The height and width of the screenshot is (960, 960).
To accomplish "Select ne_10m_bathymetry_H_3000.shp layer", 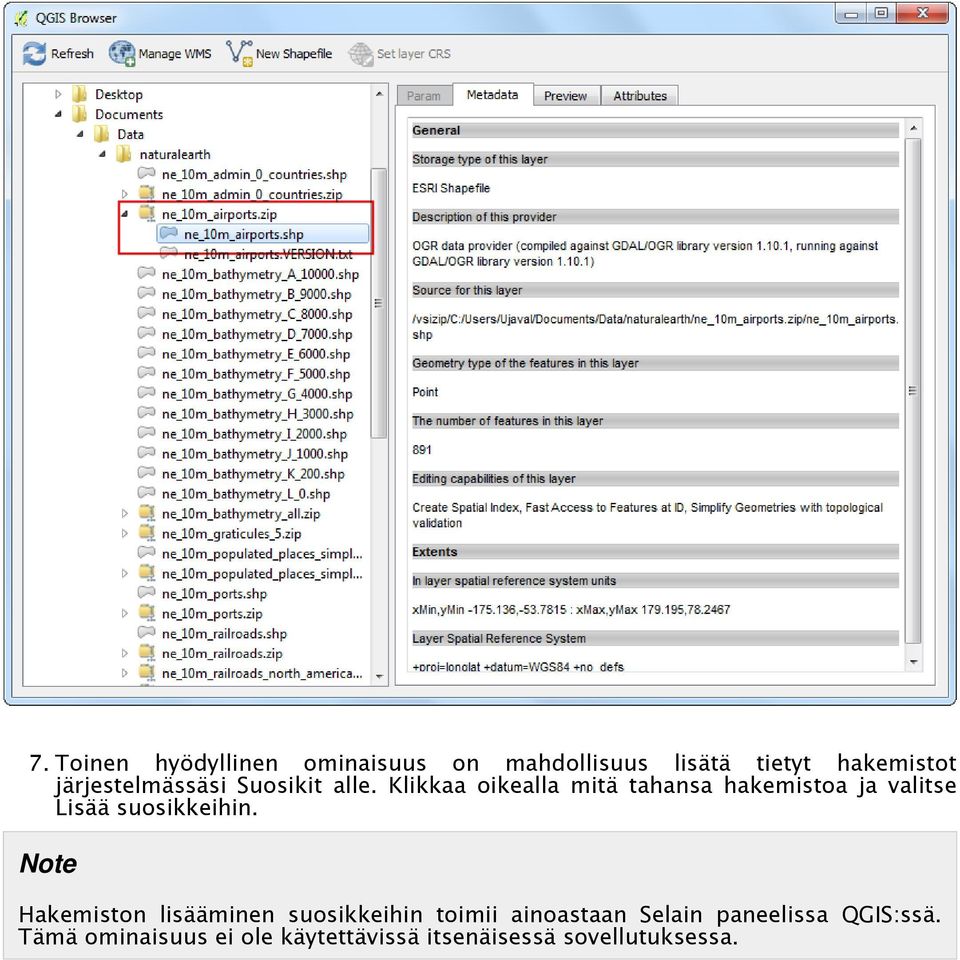I will point(258,414).
